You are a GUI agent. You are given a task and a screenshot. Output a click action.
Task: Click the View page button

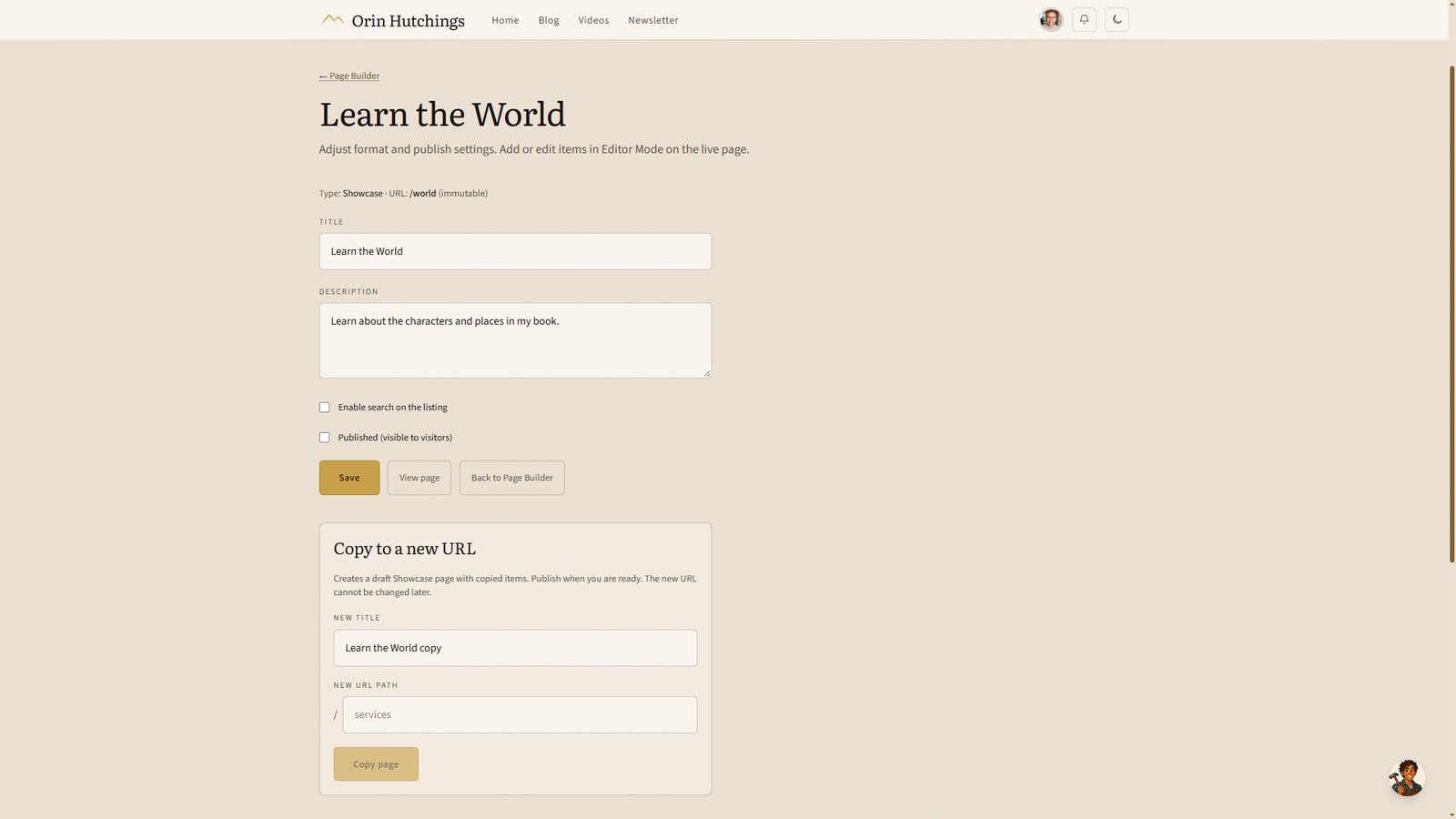pyautogui.click(x=420, y=478)
